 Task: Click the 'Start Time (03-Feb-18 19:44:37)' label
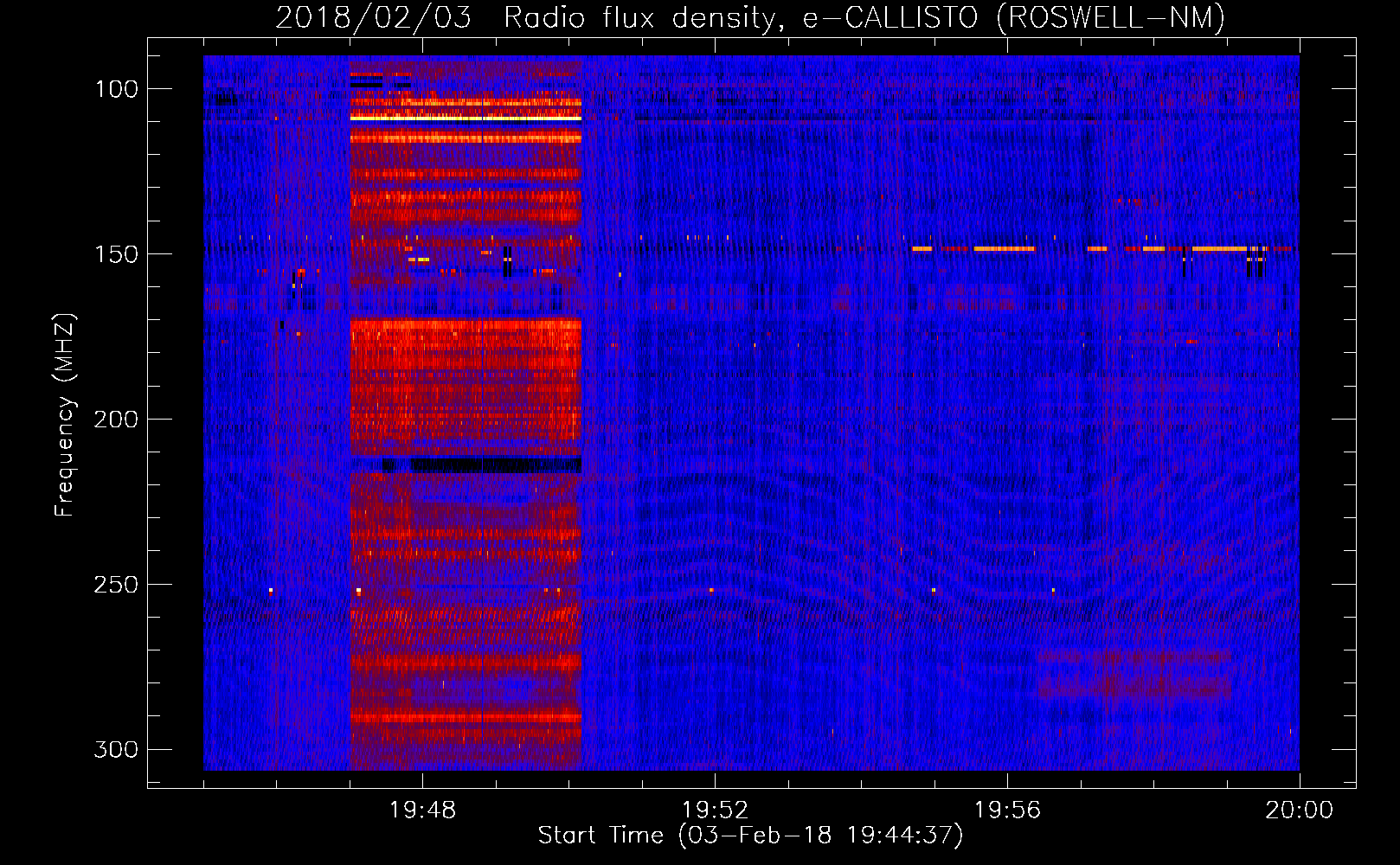tap(750, 836)
